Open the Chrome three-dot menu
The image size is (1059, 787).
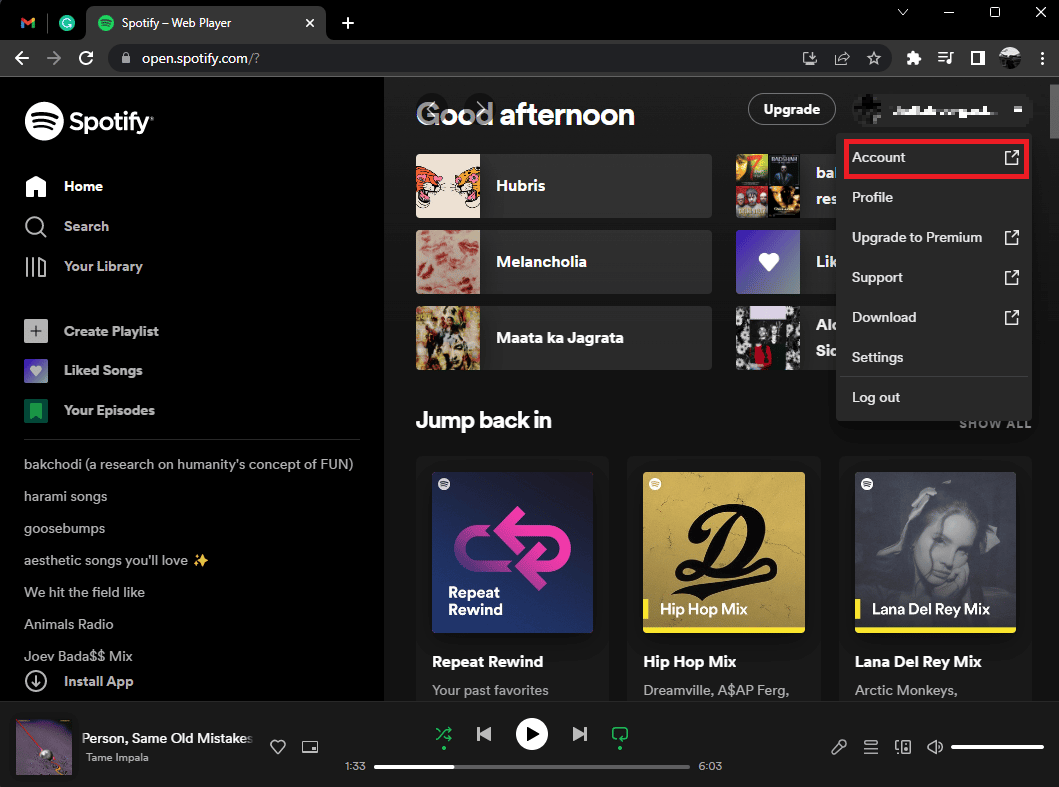[1042, 59]
